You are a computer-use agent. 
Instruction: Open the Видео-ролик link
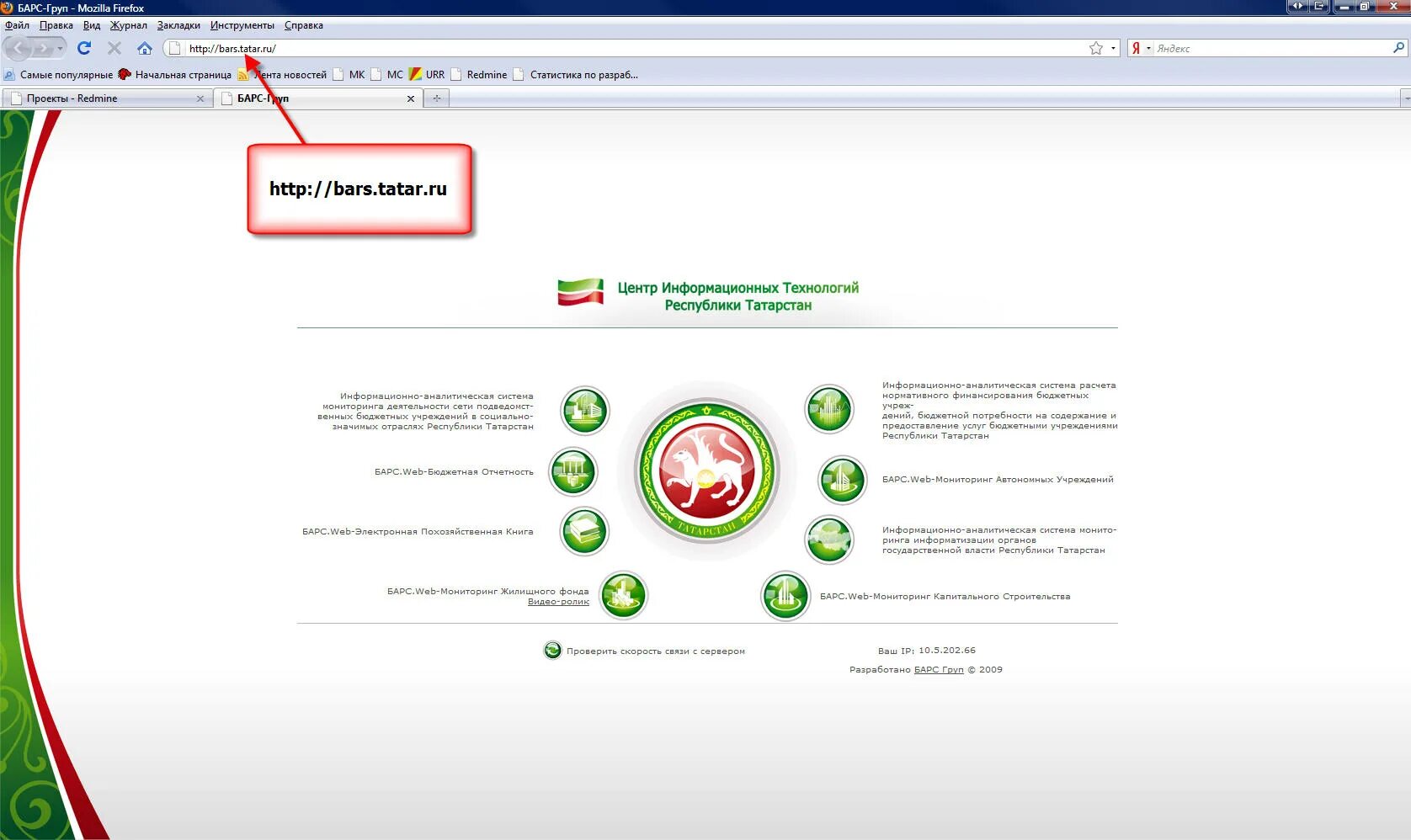[558, 602]
